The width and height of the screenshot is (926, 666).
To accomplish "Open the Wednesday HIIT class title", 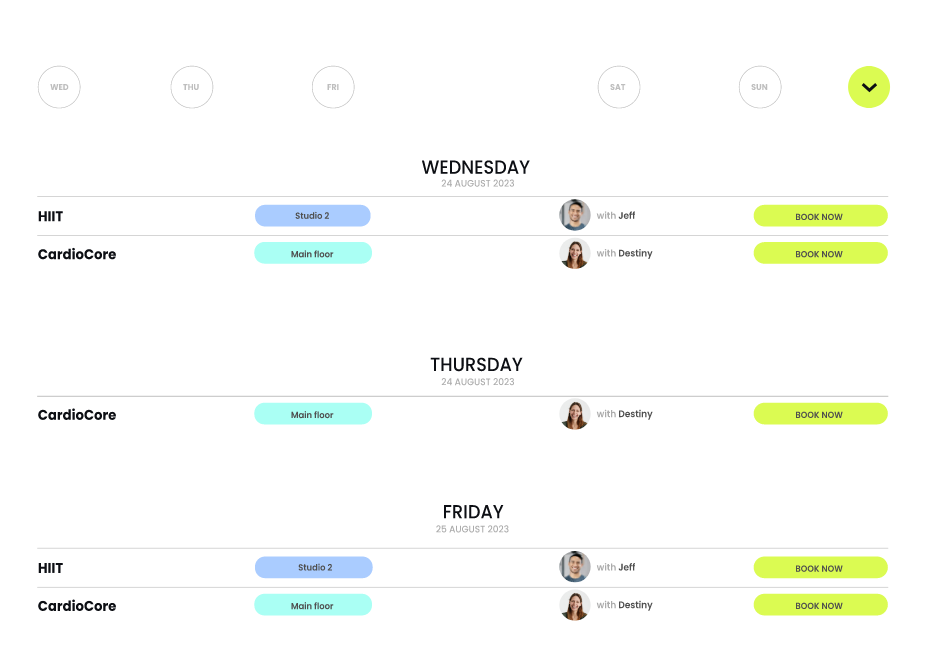I will click(51, 216).
